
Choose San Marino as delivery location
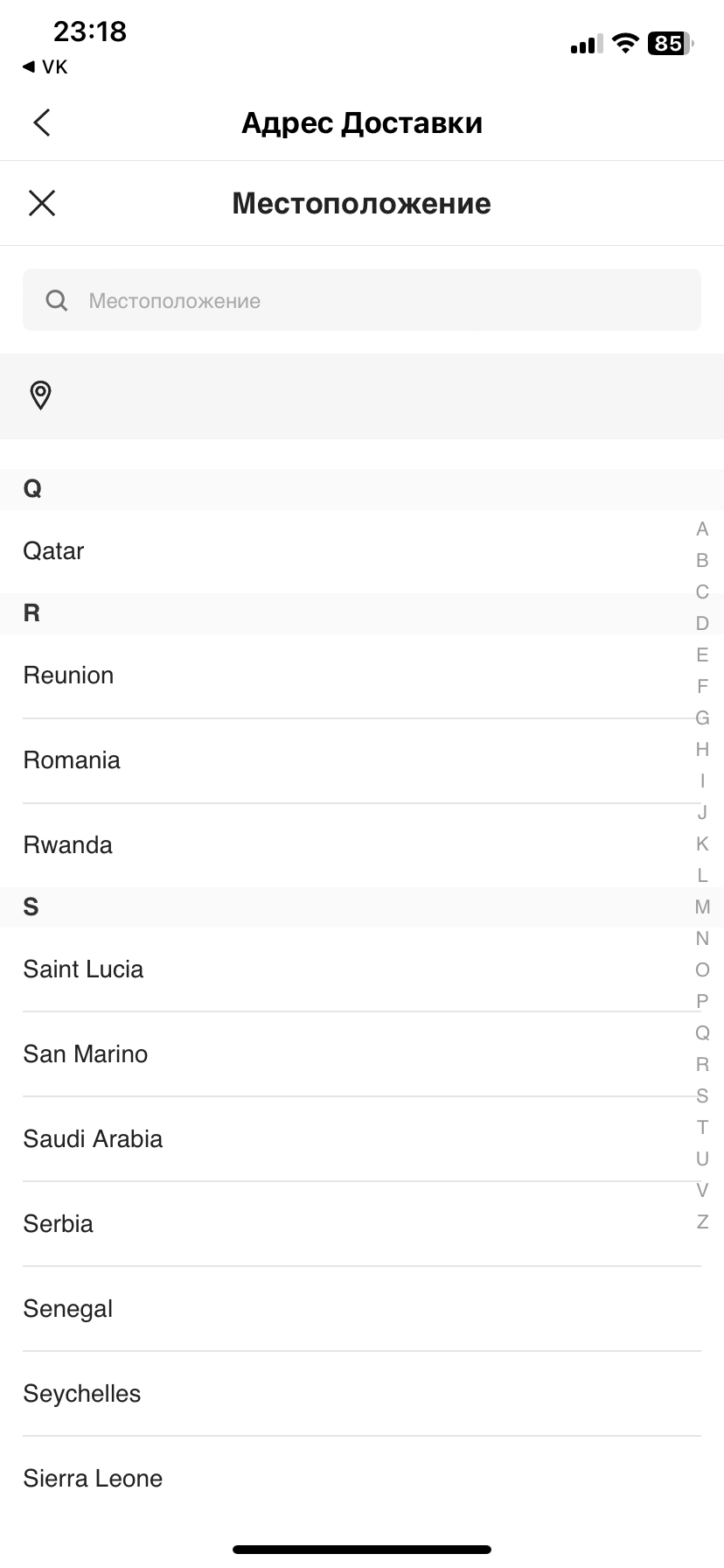tap(86, 1054)
